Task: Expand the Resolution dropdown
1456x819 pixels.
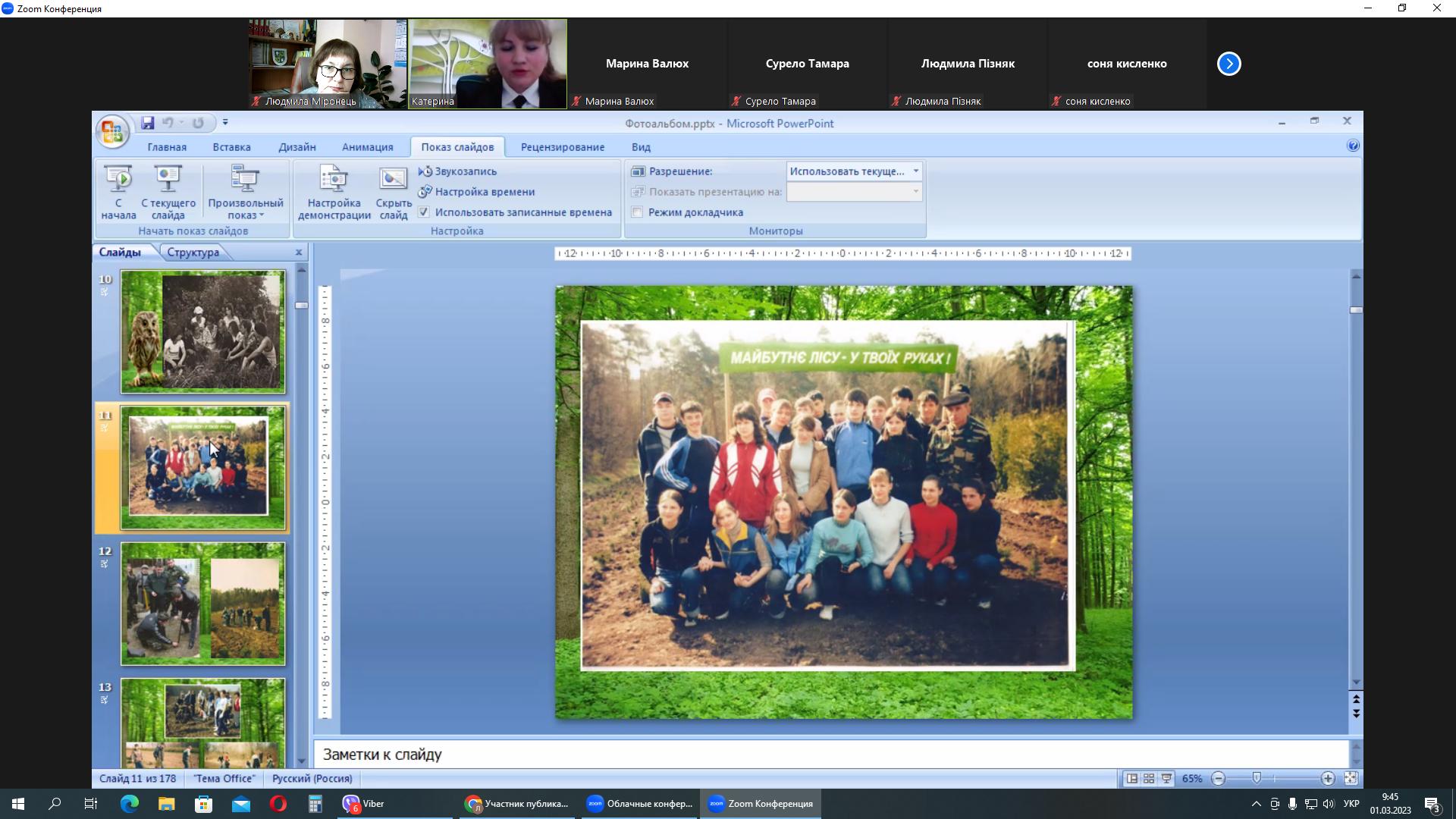Action: (915, 171)
